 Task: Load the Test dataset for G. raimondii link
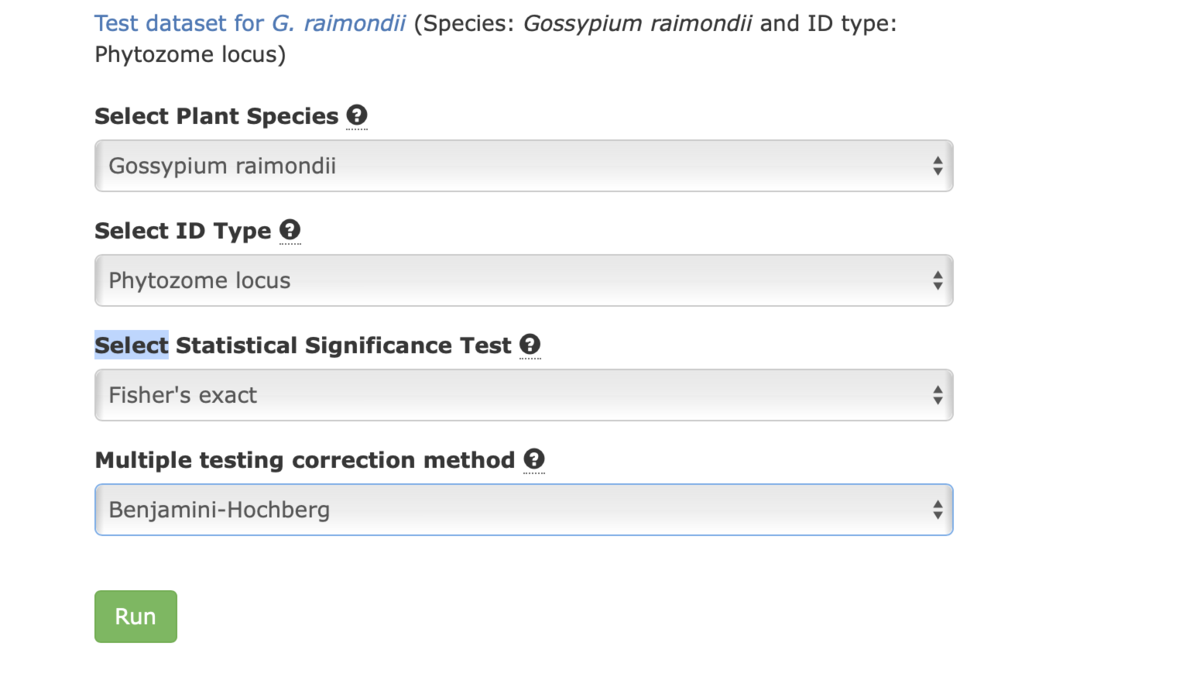(x=250, y=23)
